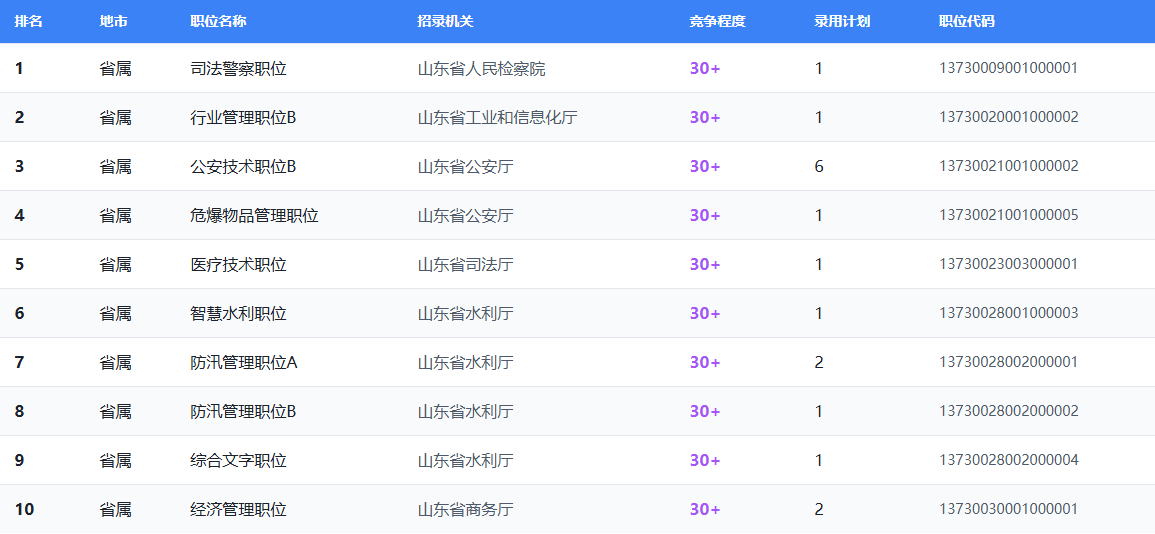Click the 30+ competition value for 防汛管理职位A
The image size is (1155, 534).
point(704,363)
